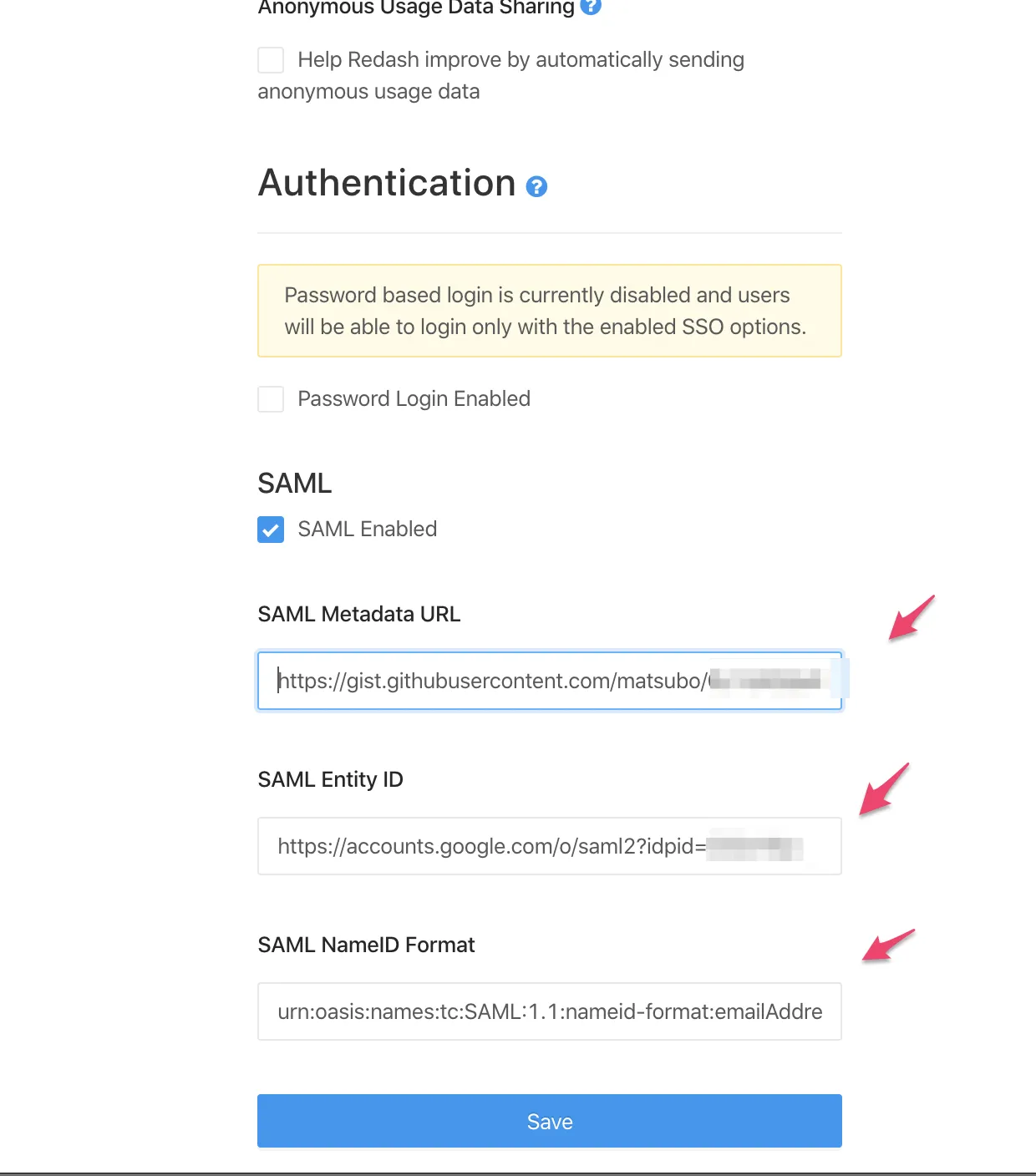Screen dimensions: 1036x1176
Task: Open Anonymous Usage Data Sharing help icon
Action: pyautogui.click(x=591, y=6)
